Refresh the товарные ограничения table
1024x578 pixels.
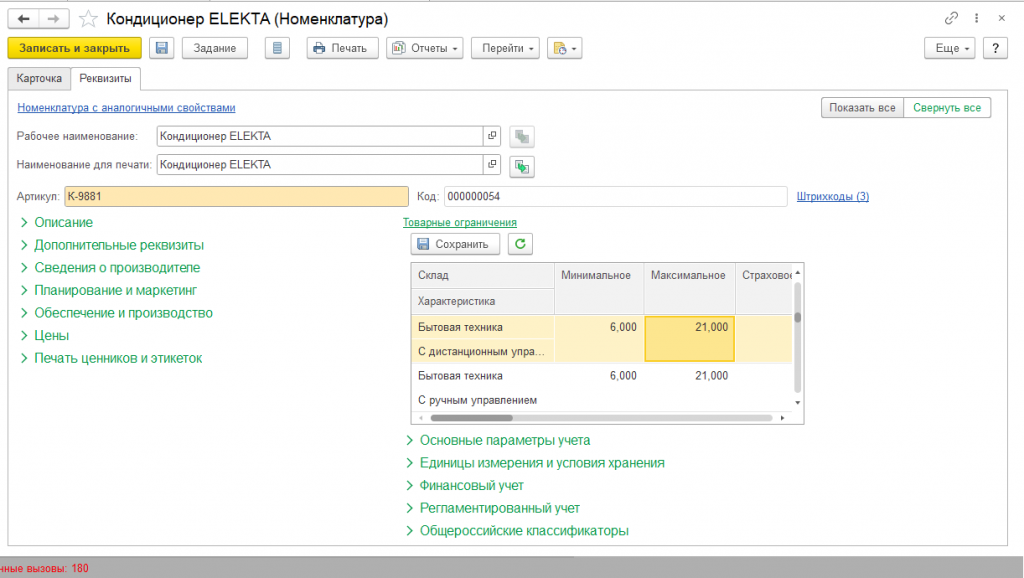520,244
